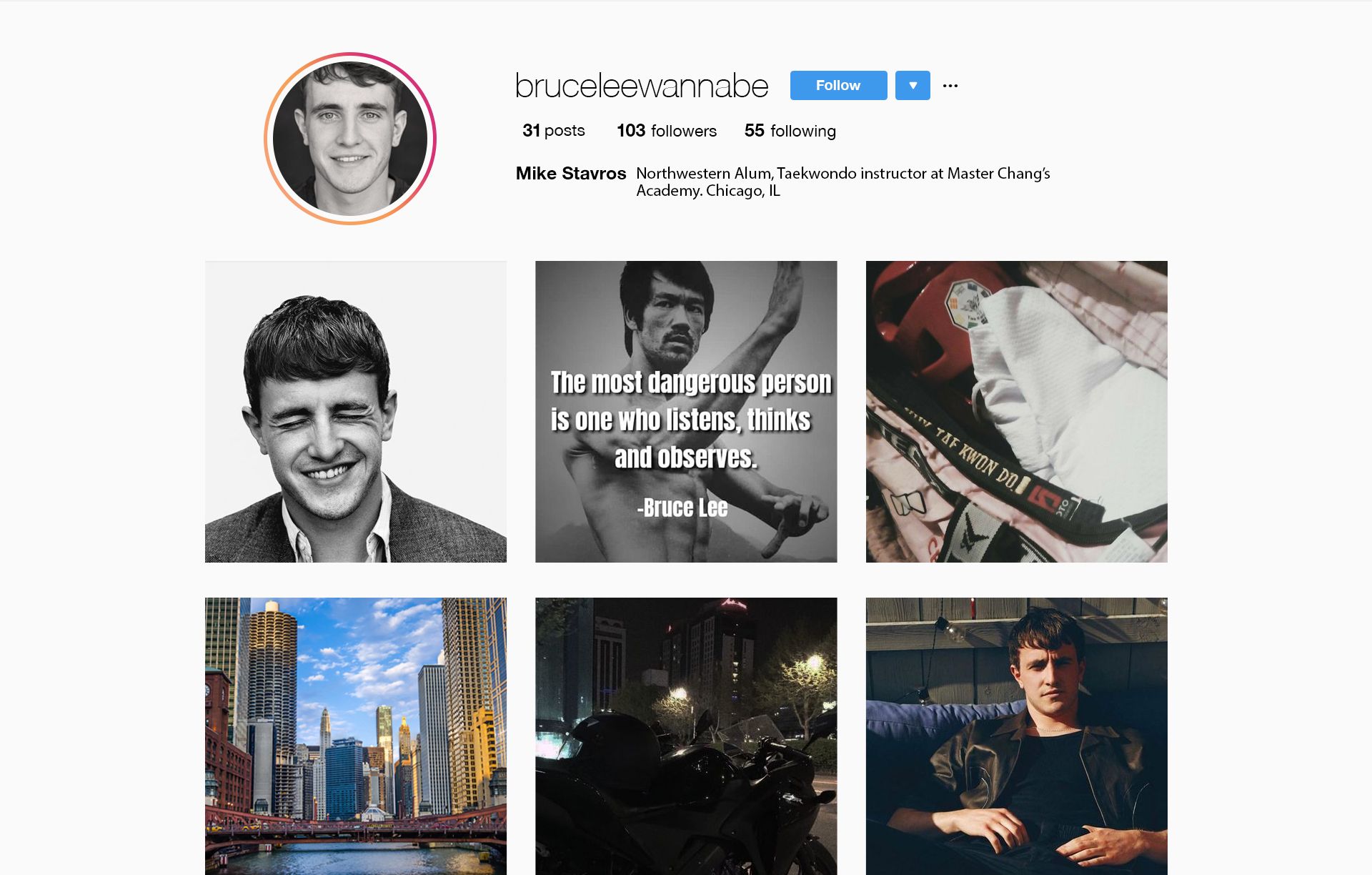The image size is (1372, 875).
Task: Expand the suggested accounts dropdown arrow
Action: pos(913,85)
